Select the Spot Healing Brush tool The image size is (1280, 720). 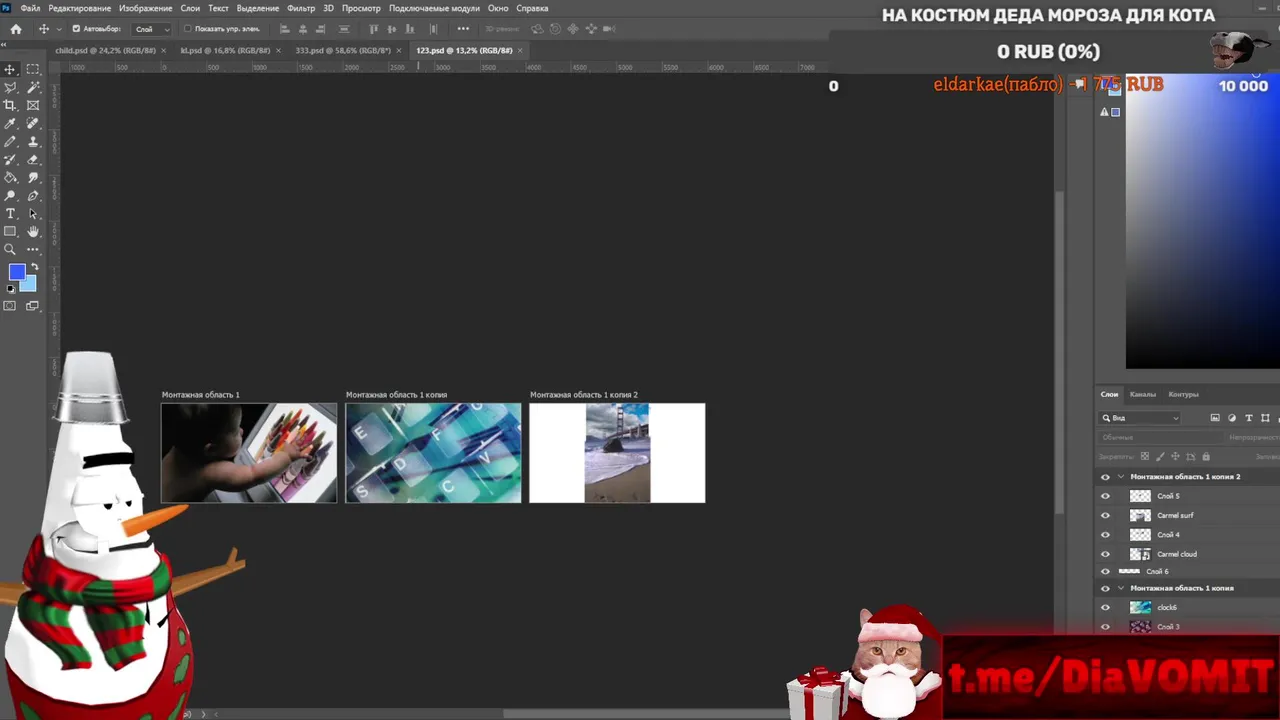point(33,123)
